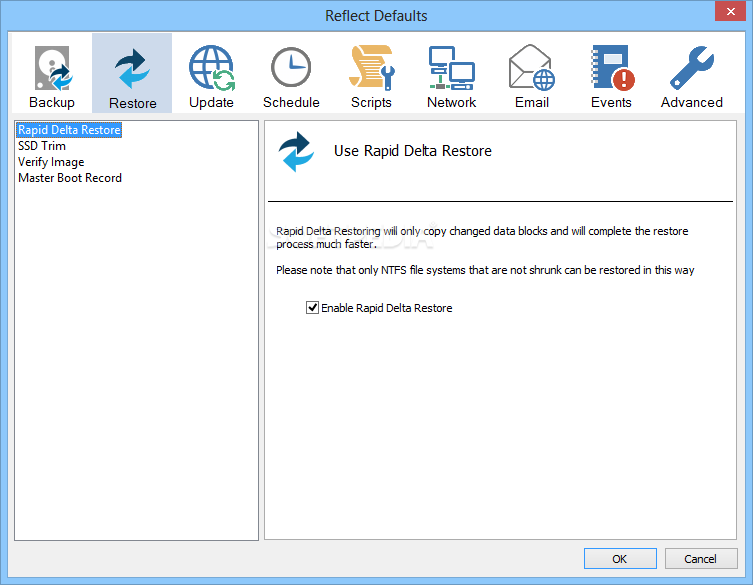Image resolution: width=753 pixels, height=585 pixels.
Task: Select Verify Image in the list
Action: point(51,162)
